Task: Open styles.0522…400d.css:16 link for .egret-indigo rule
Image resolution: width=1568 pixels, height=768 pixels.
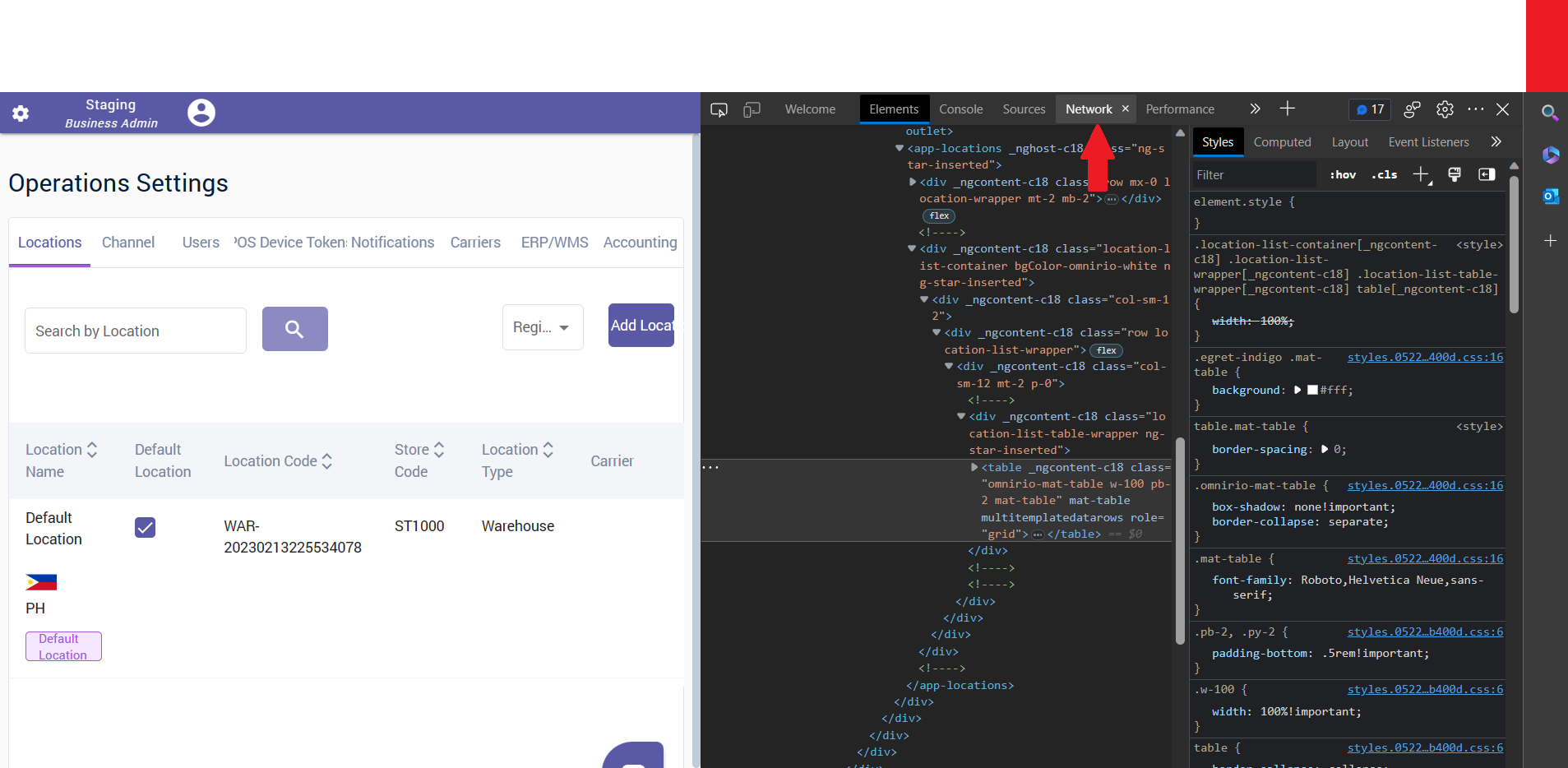Action: coord(1425,357)
